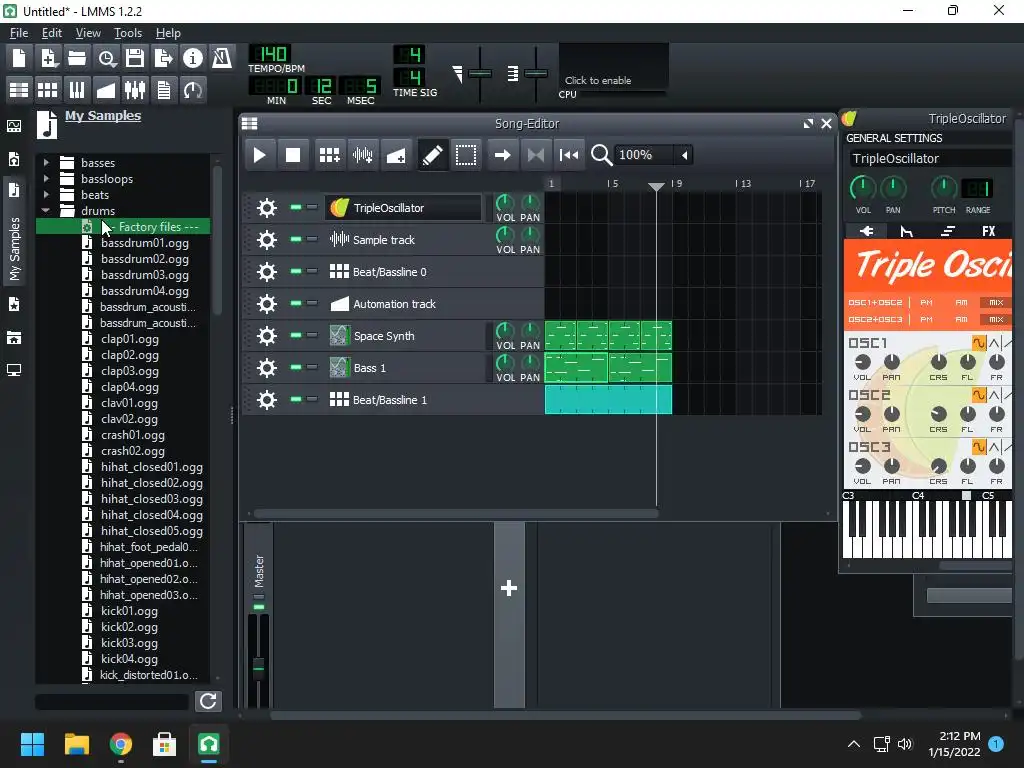This screenshot has width=1024, height=768.
Task: Open My Presets sidebar tab icon
Action: 14,304
